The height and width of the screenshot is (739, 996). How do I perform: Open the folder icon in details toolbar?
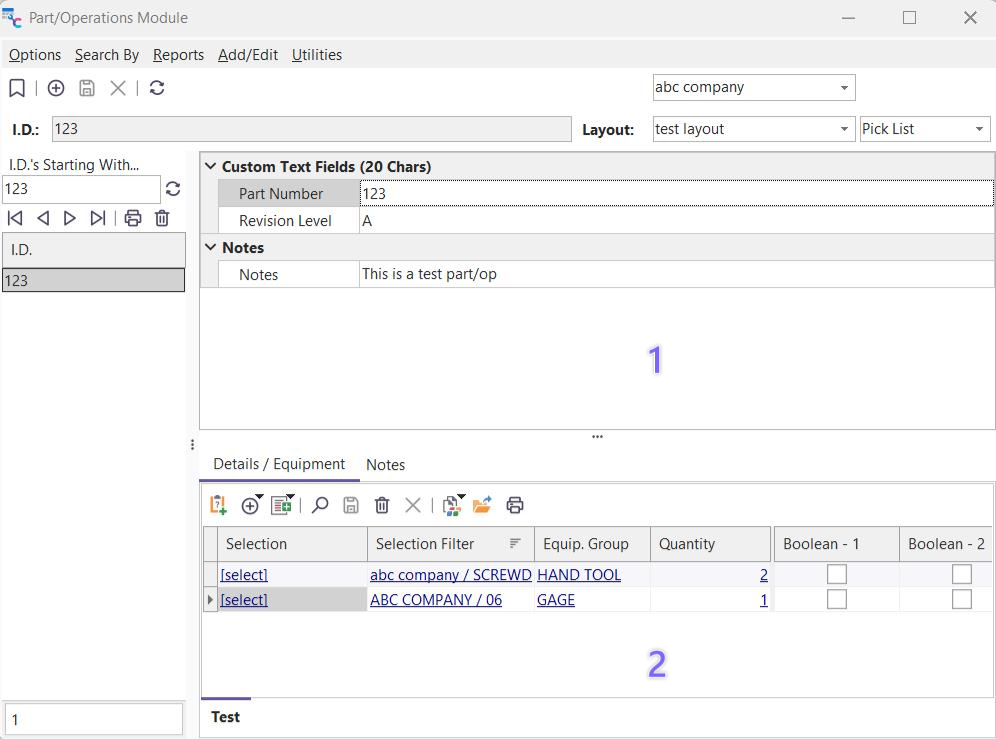(x=482, y=505)
